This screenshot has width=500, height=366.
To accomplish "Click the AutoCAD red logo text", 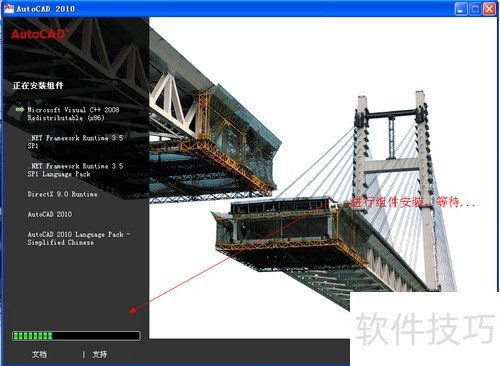I will pos(40,34).
